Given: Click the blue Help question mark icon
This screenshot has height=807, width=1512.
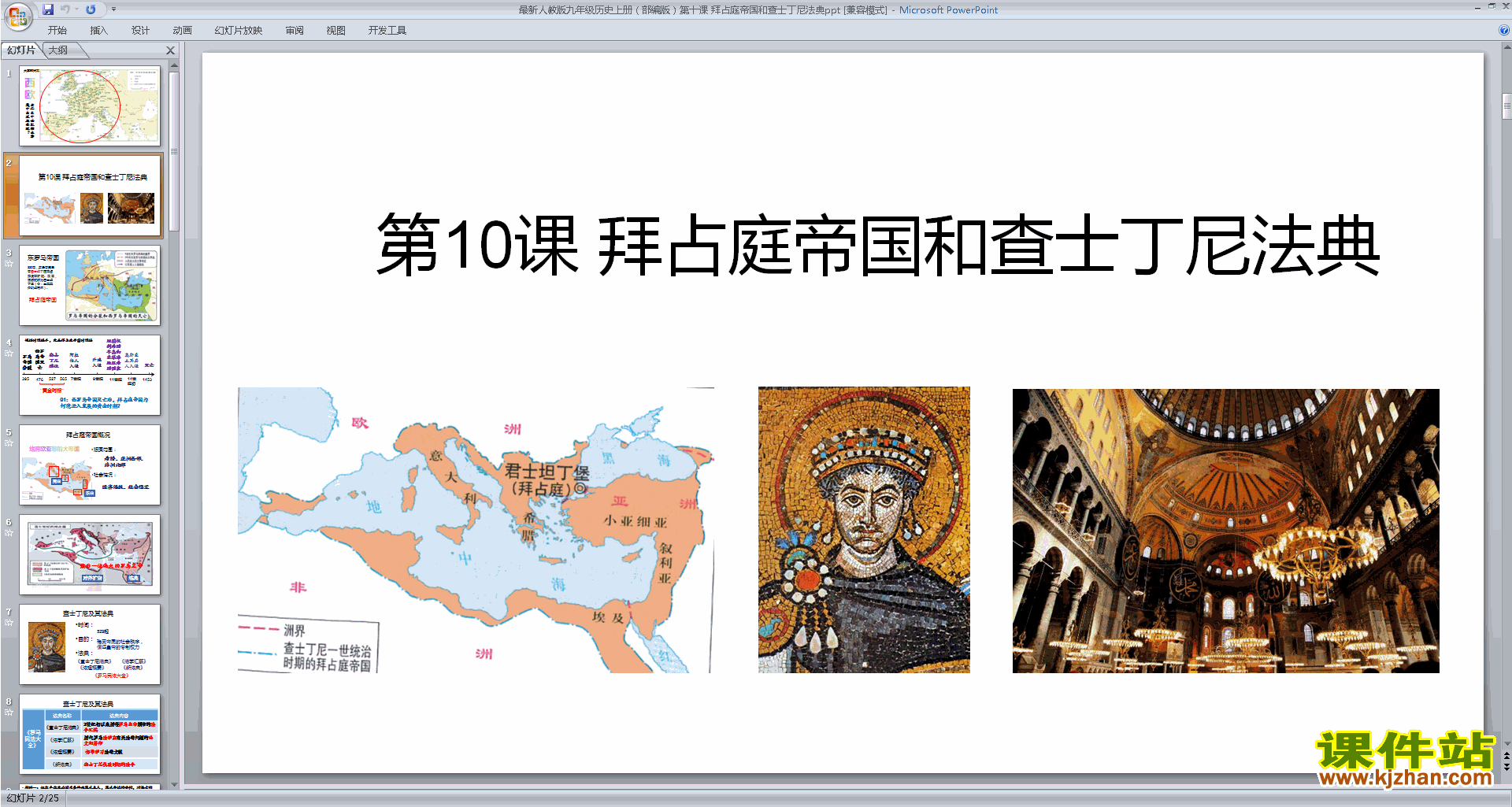Looking at the screenshot, I should tap(1504, 30).
